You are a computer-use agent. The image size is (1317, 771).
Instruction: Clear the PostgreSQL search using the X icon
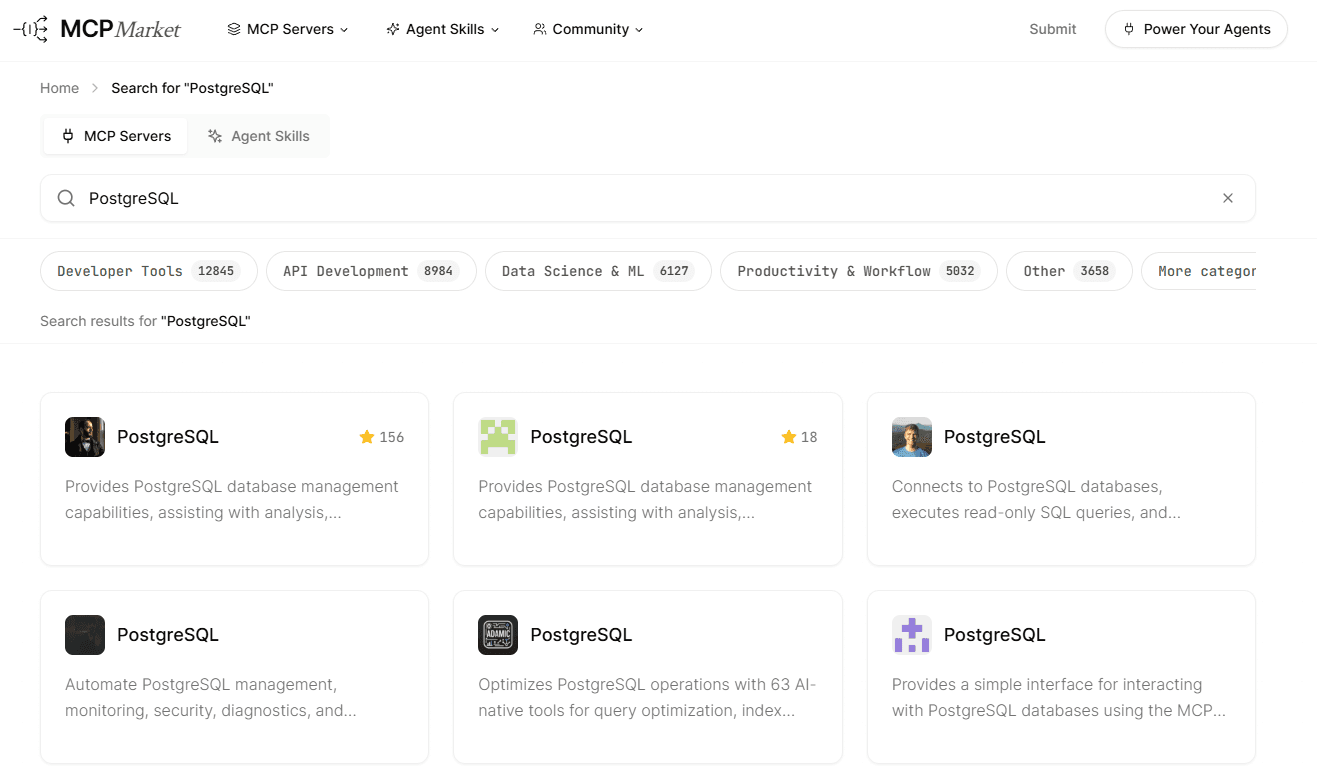click(1227, 197)
